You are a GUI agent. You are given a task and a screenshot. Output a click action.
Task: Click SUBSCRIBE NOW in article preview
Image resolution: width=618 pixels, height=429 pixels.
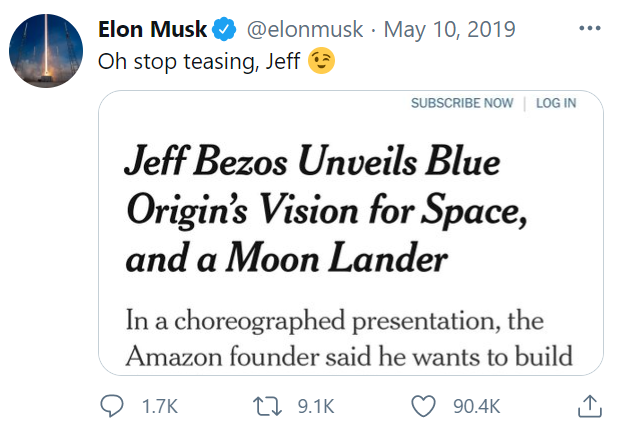coord(462,103)
